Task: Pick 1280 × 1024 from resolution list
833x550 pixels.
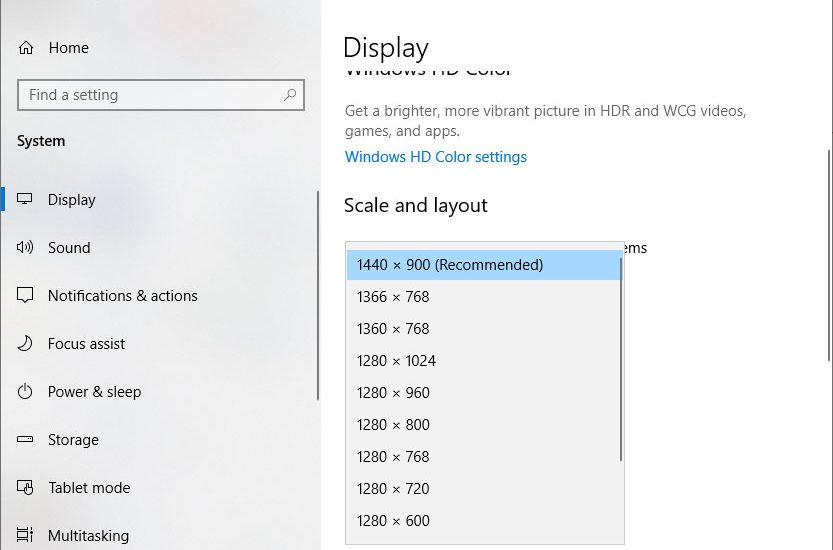Action: point(484,361)
